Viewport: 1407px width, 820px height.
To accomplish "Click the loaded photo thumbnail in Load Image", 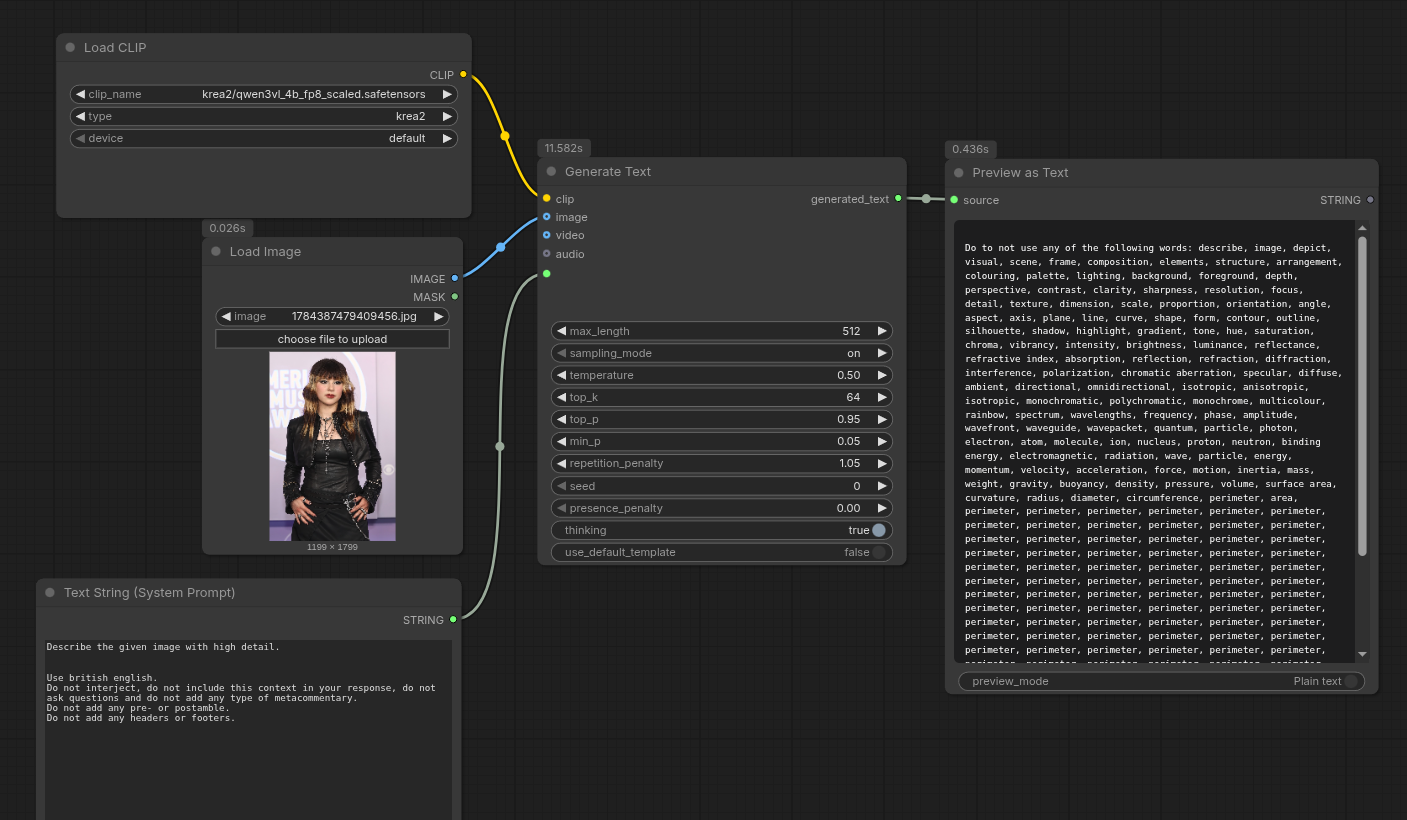I will pyautogui.click(x=332, y=446).
